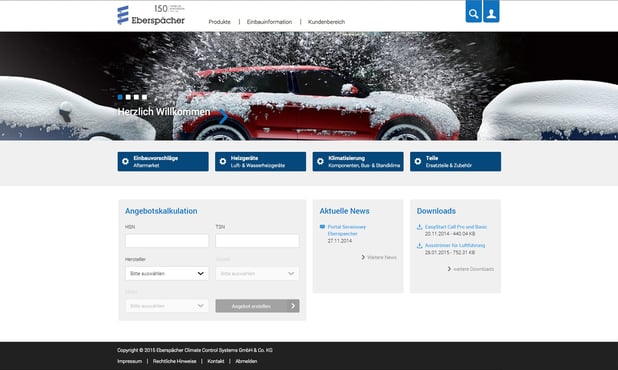Open Heizgeräte Luft- & Wasserheizgeräte tile

pyautogui.click(x=261, y=162)
